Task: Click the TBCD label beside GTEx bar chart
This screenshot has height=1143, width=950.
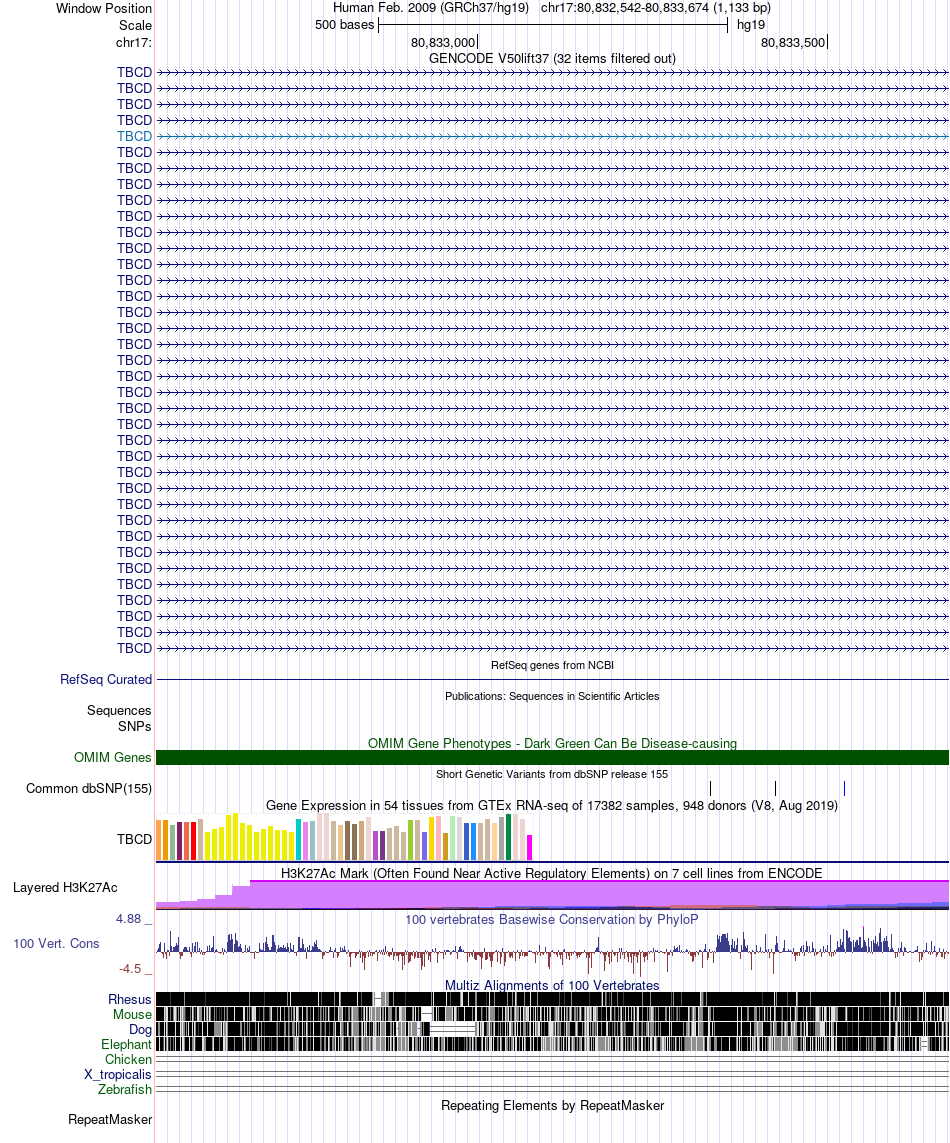Action: click(134, 840)
